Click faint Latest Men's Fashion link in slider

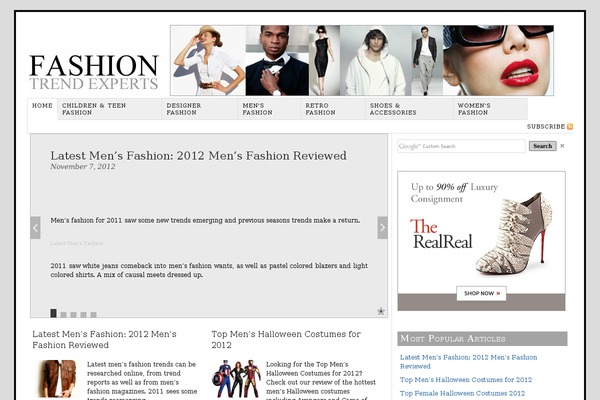pos(77,243)
